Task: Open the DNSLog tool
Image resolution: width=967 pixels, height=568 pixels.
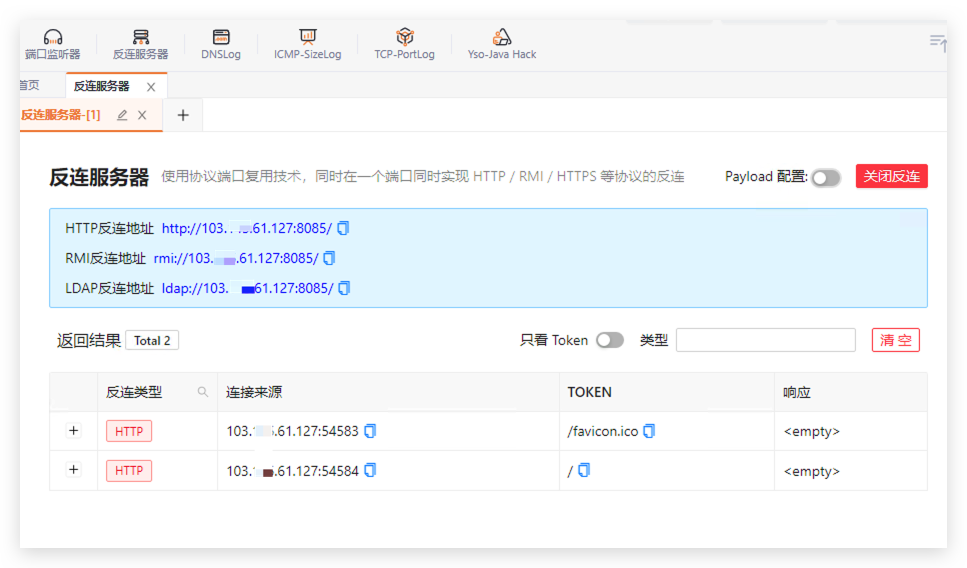Action: click(x=221, y=44)
